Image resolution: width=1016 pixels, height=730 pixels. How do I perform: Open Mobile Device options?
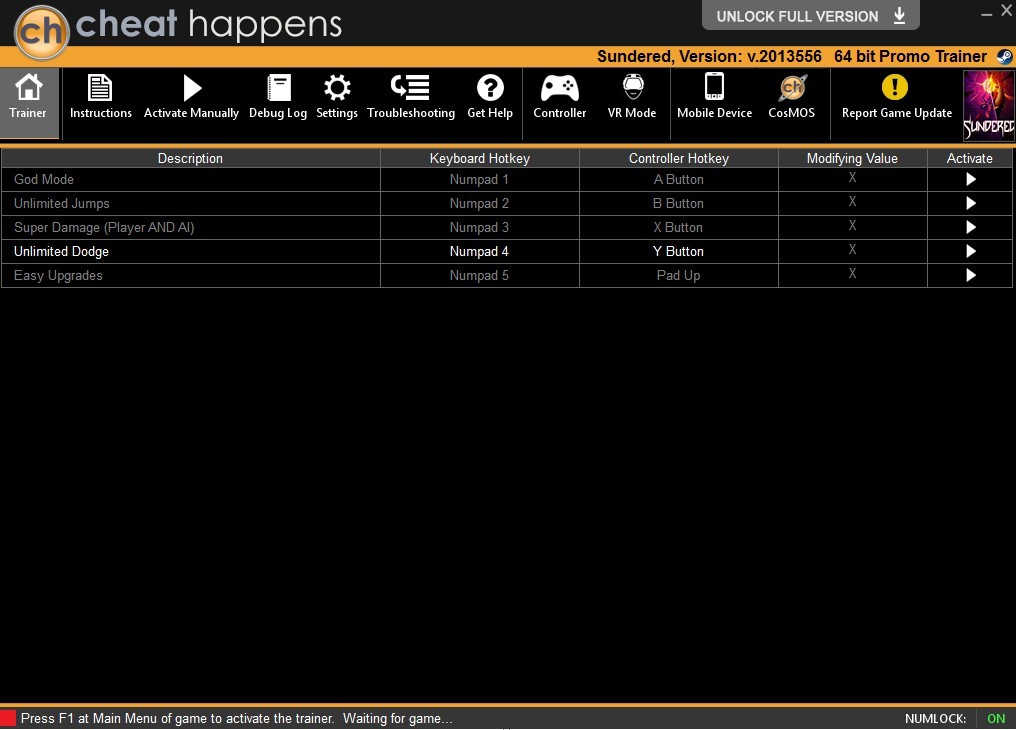pyautogui.click(x=715, y=97)
